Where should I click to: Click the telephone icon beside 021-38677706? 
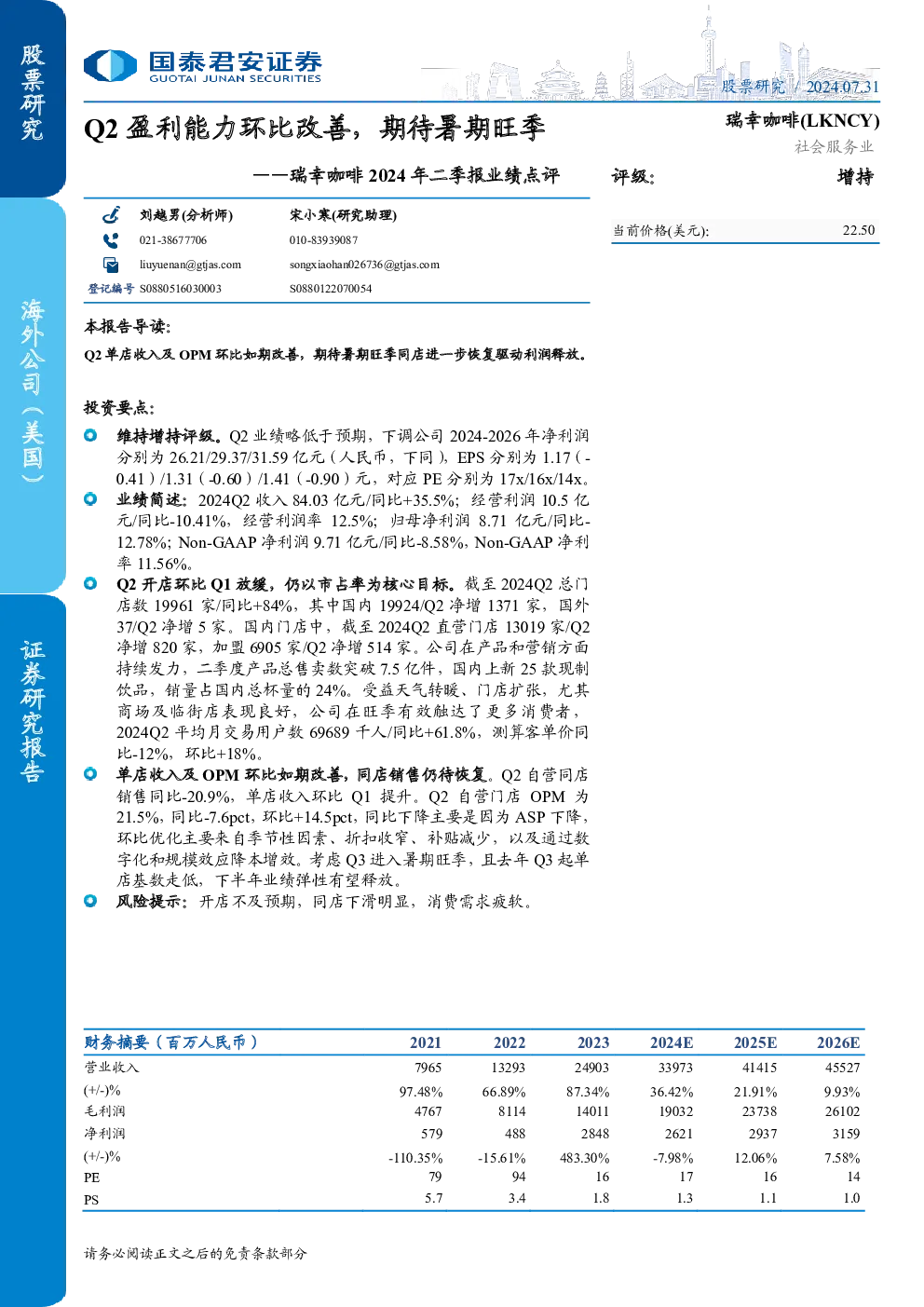click(111, 240)
